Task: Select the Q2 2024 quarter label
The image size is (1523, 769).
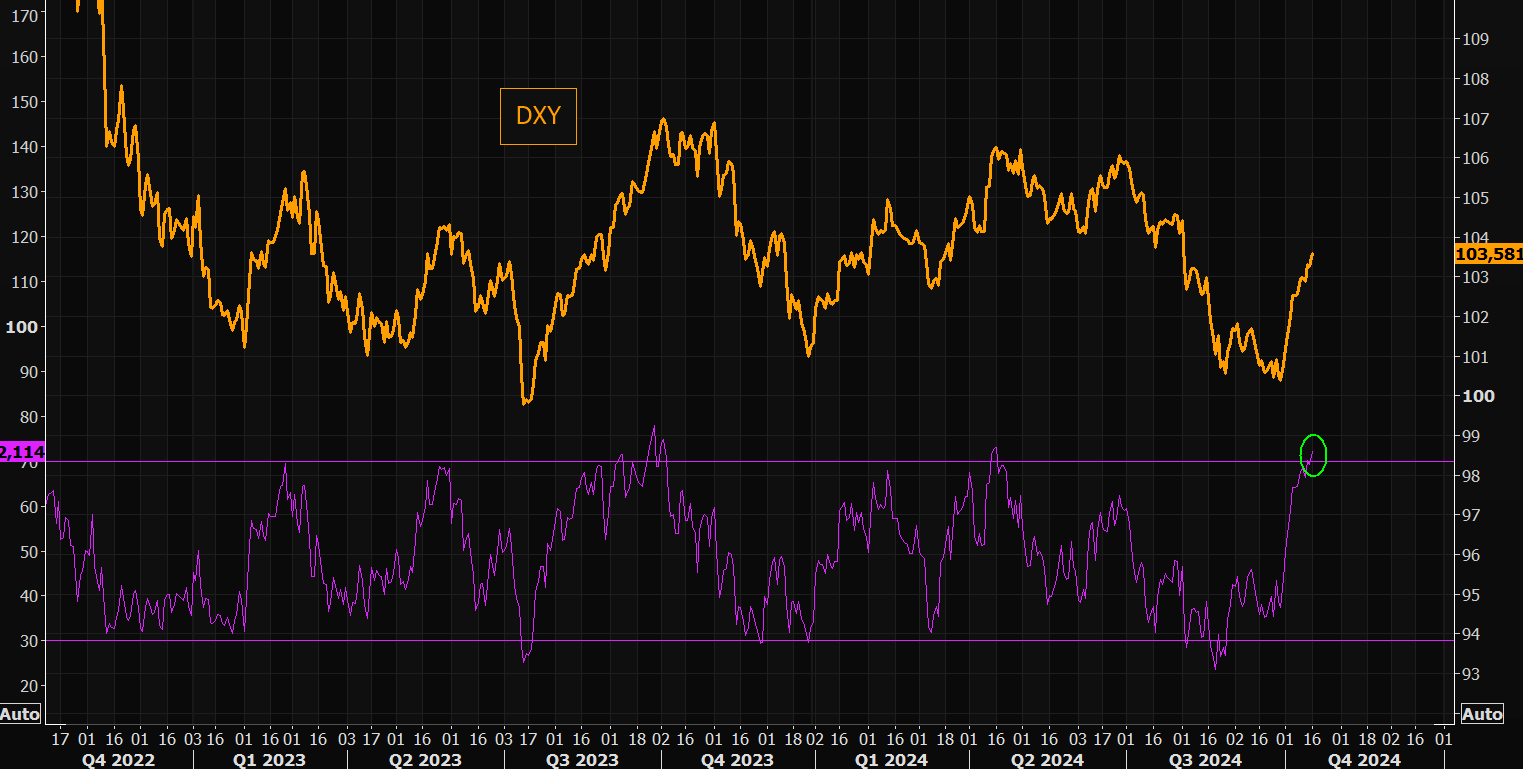Action: pyautogui.click(x=1047, y=760)
